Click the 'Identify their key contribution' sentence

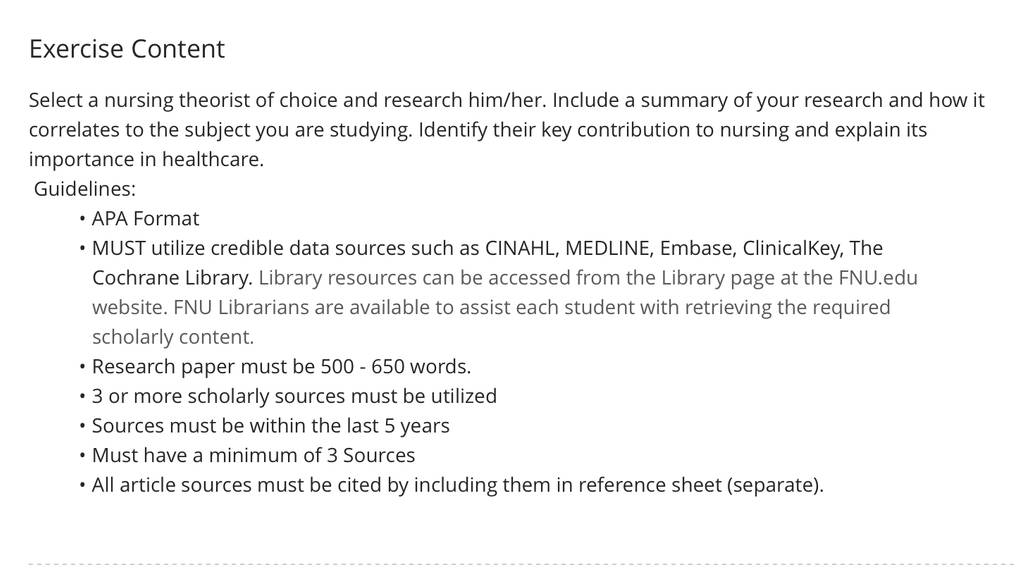point(673,130)
